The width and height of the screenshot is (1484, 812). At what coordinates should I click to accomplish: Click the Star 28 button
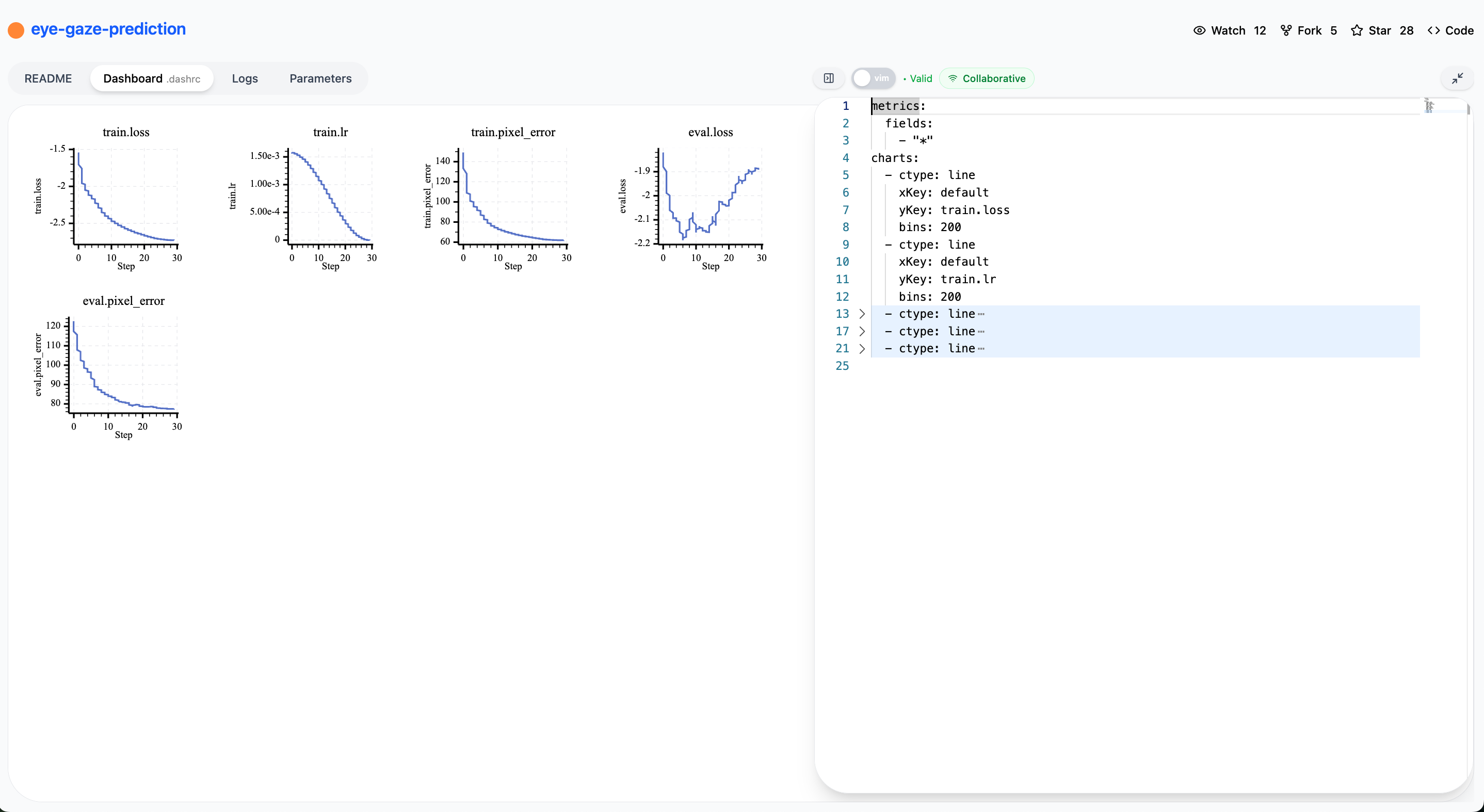pyautogui.click(x=1381, y=30)
